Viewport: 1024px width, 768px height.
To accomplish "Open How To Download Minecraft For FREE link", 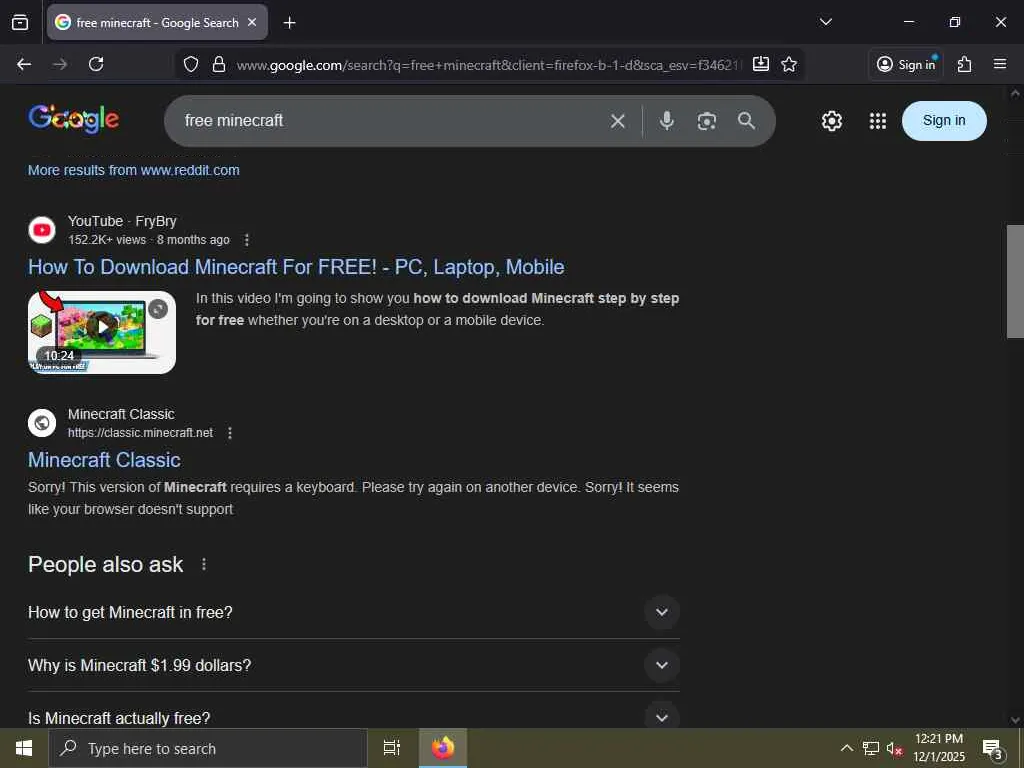I will (296, 267).
